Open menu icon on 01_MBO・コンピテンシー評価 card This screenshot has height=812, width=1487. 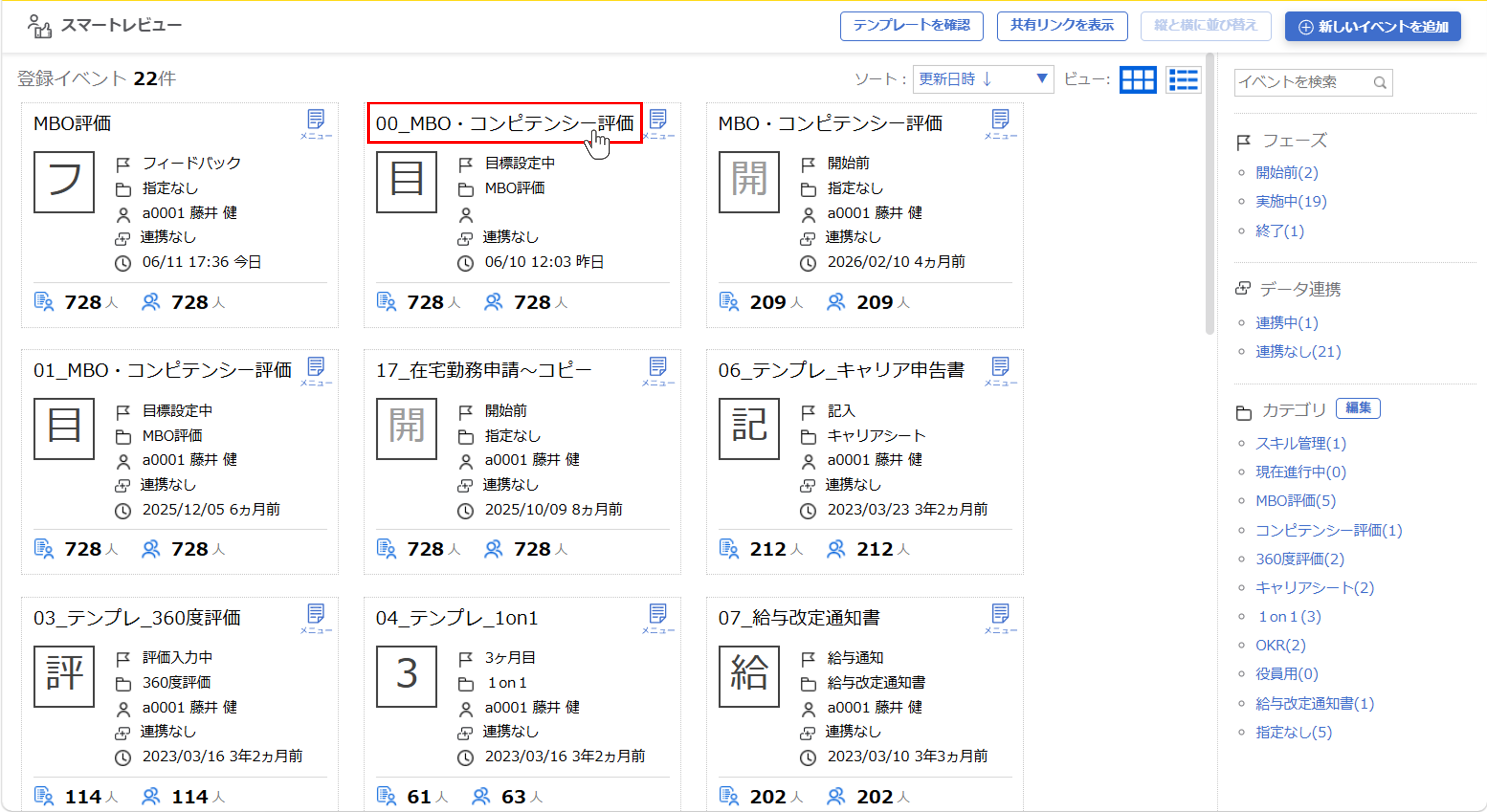(x=316, y=370)
